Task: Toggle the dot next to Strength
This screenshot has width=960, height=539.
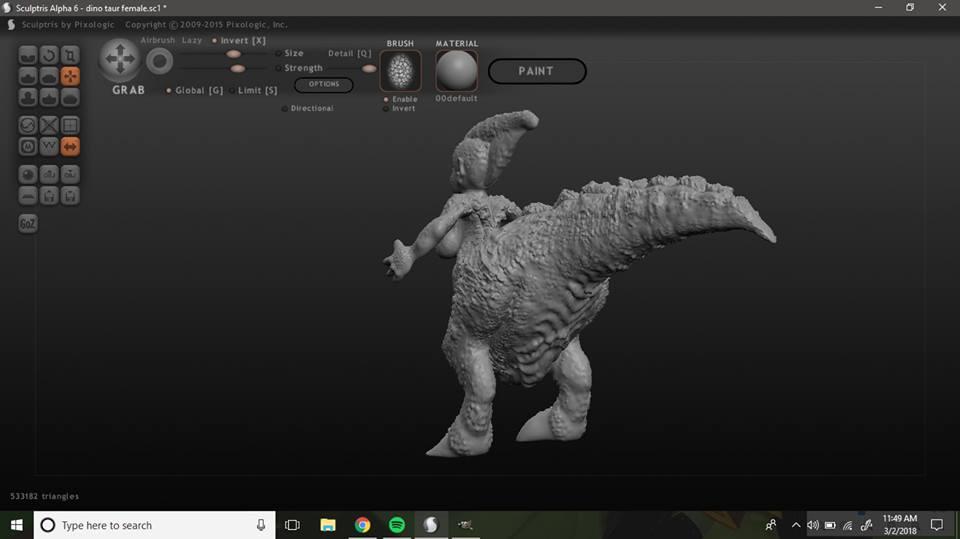Action: click(279, 68)
